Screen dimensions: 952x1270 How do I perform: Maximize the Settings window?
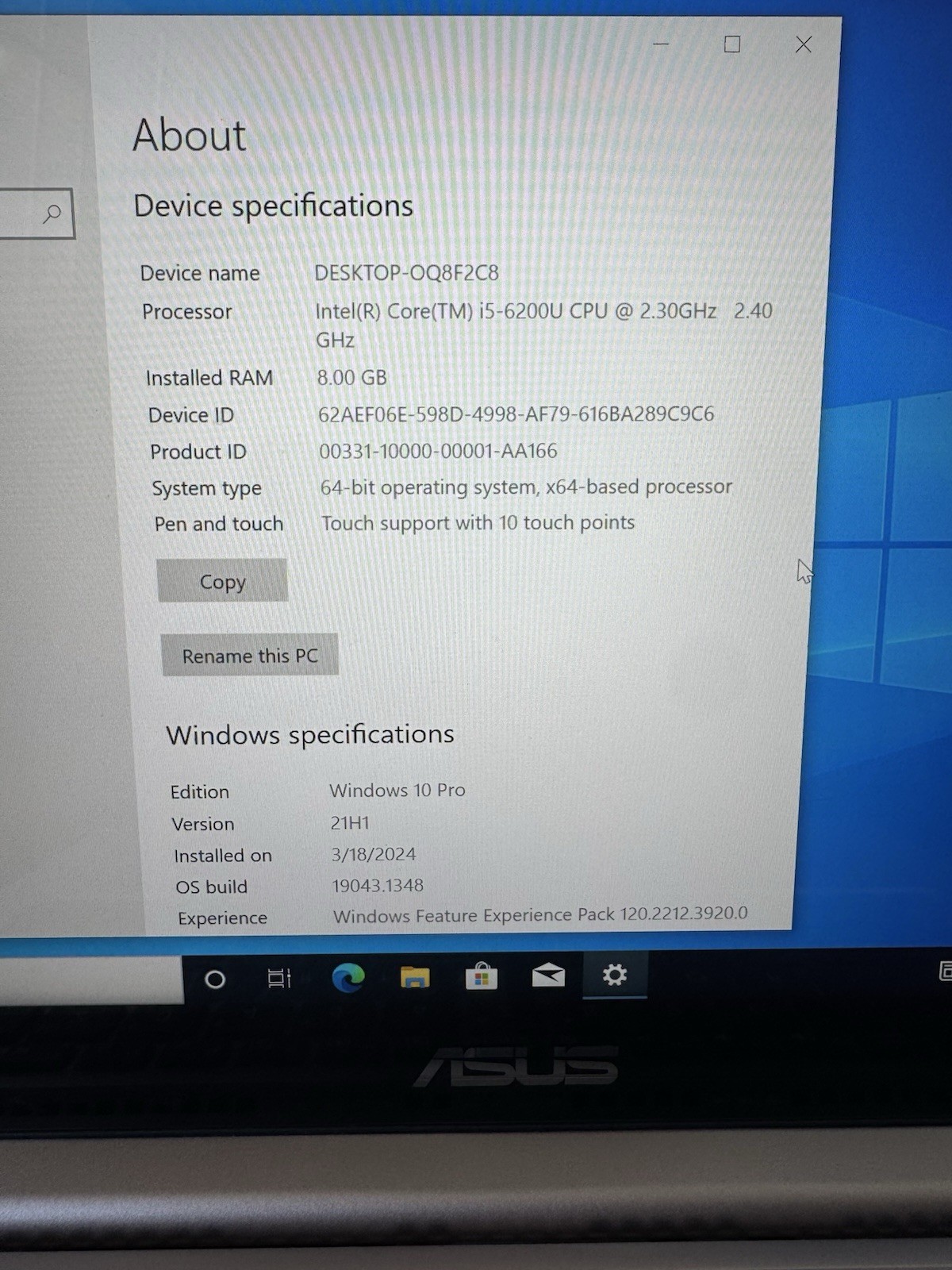click(x=732, y=44)
